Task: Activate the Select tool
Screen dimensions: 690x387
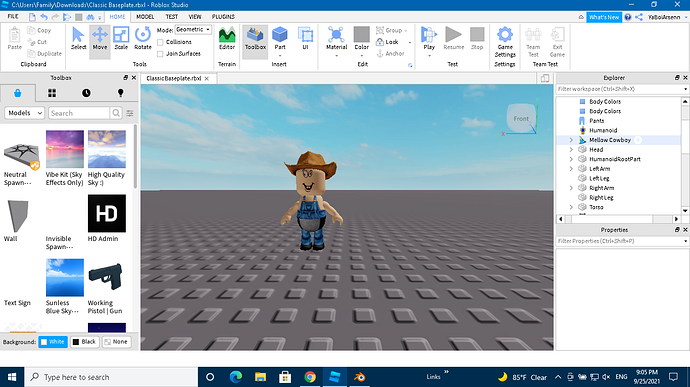Action: click(x=78, y=38)
